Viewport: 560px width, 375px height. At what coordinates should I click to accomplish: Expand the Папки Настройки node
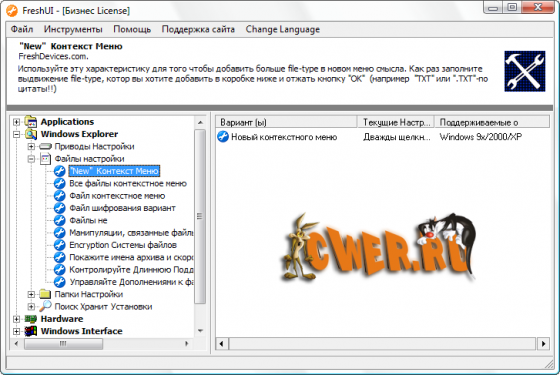point(31,294)
